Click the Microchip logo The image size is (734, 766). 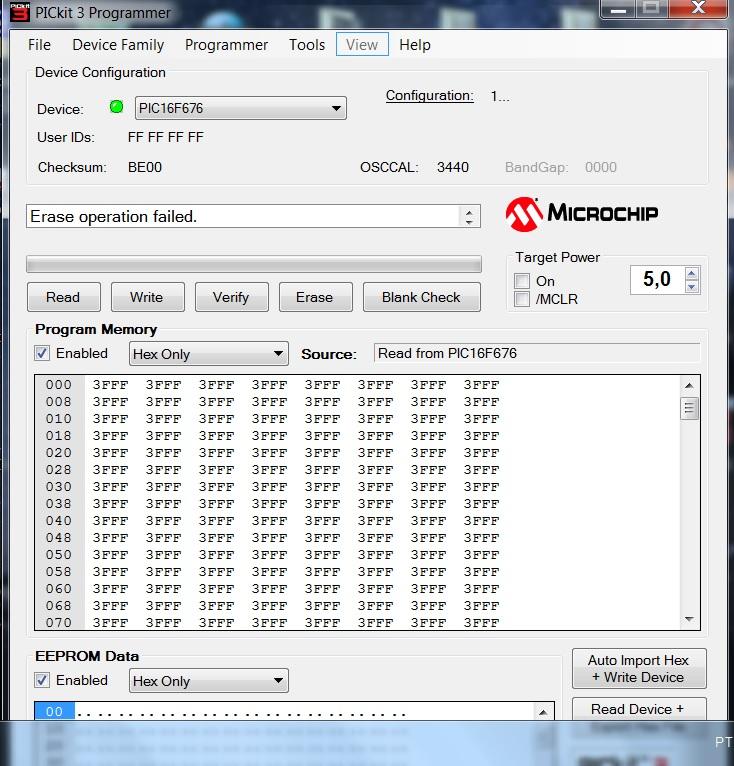(x=582, y=214)
